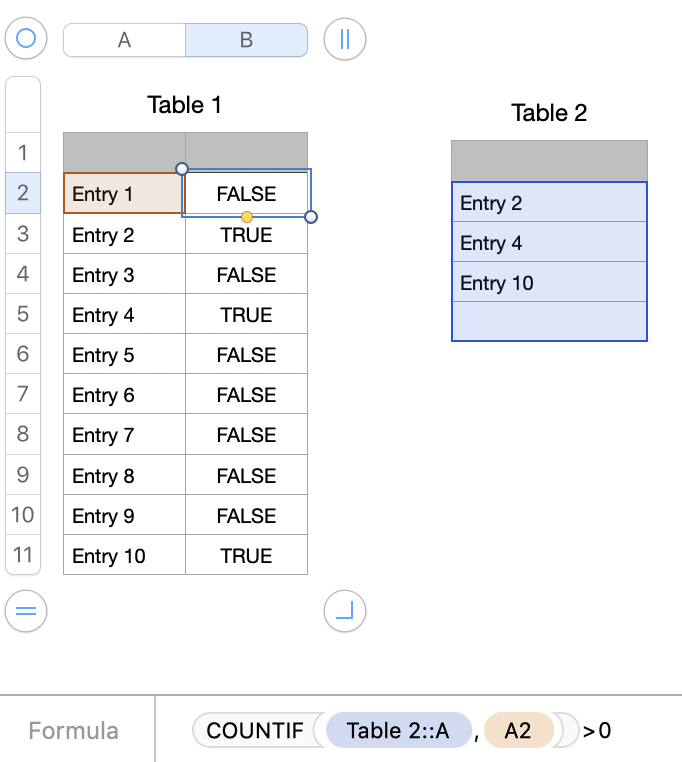Click the TRUE cell beside Entry 4
Image resolution: width=682 pixels, height=762 pixels.
(246, 315)
